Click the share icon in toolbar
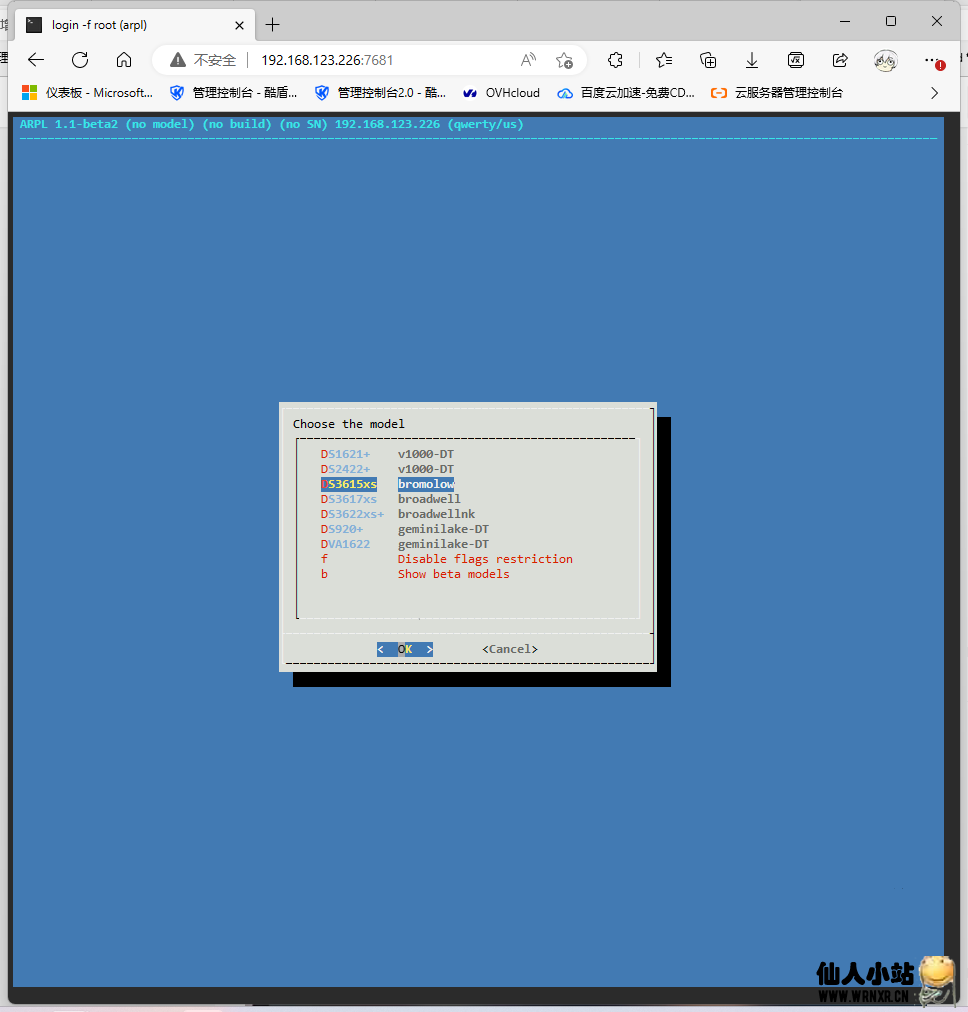The height and width of the screenshot is (1012, 968). coord(840,60)
